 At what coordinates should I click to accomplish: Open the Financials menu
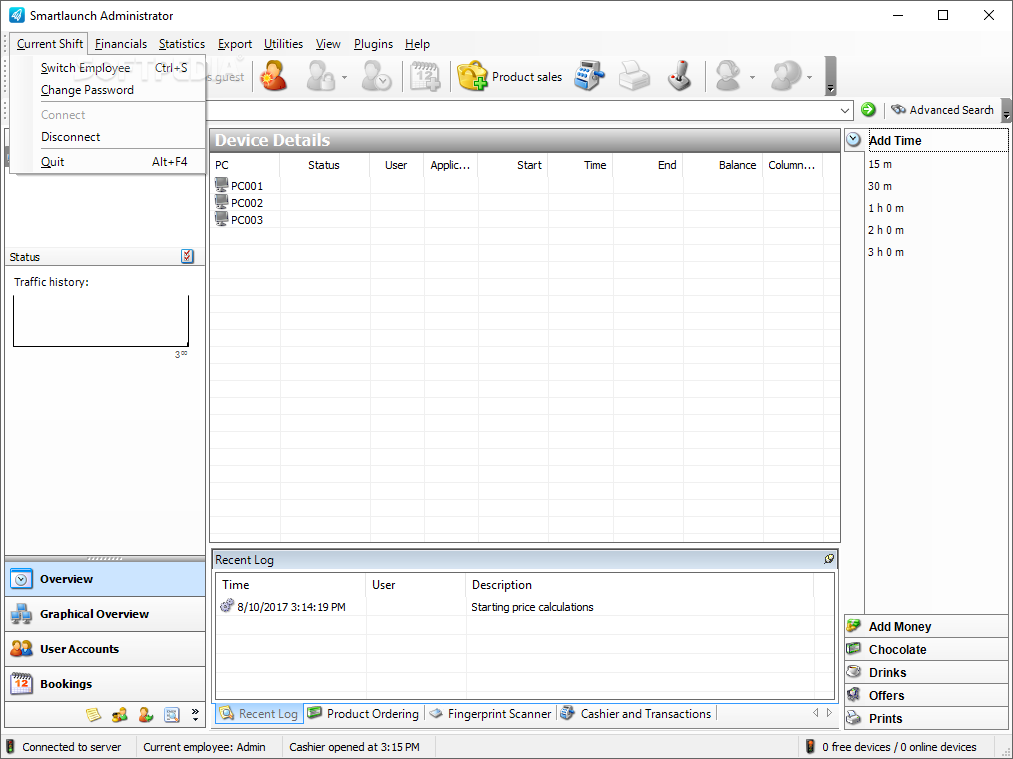(x=121, y=44)
